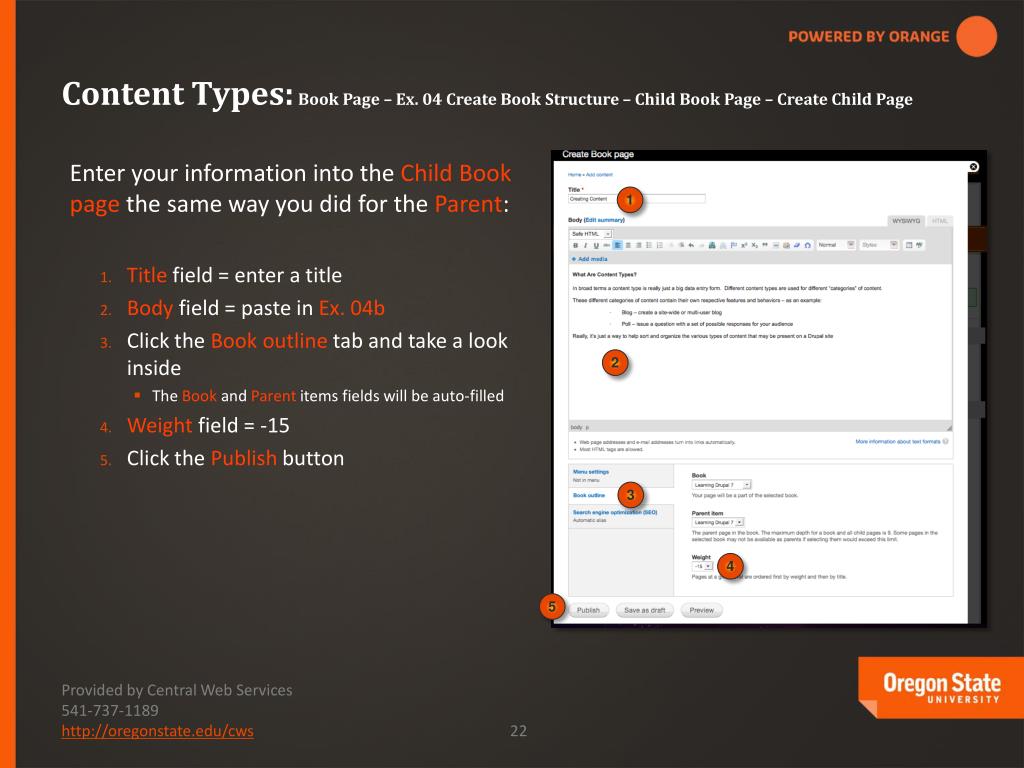Click the Preview button
This screenshot has height=768, width=1024.
tap(701, 611)
